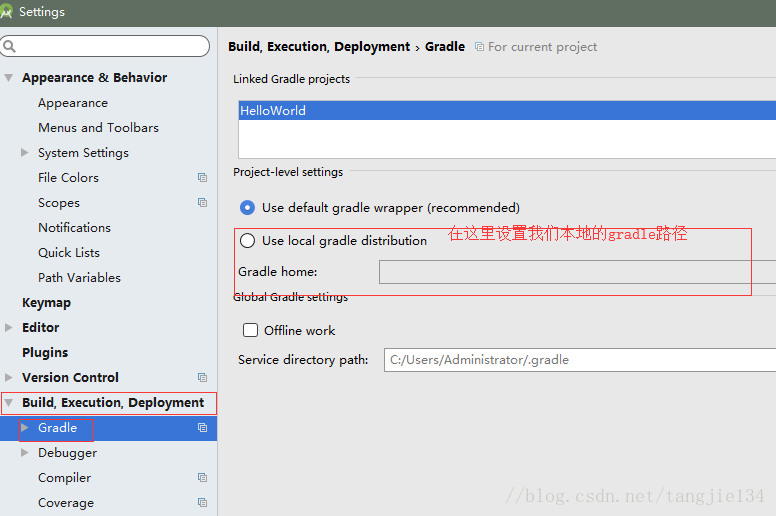The width and height of the screenshot is (776, 516).
Task: Expand the Debugger node arrow
Action: click(x=25, y=453)
